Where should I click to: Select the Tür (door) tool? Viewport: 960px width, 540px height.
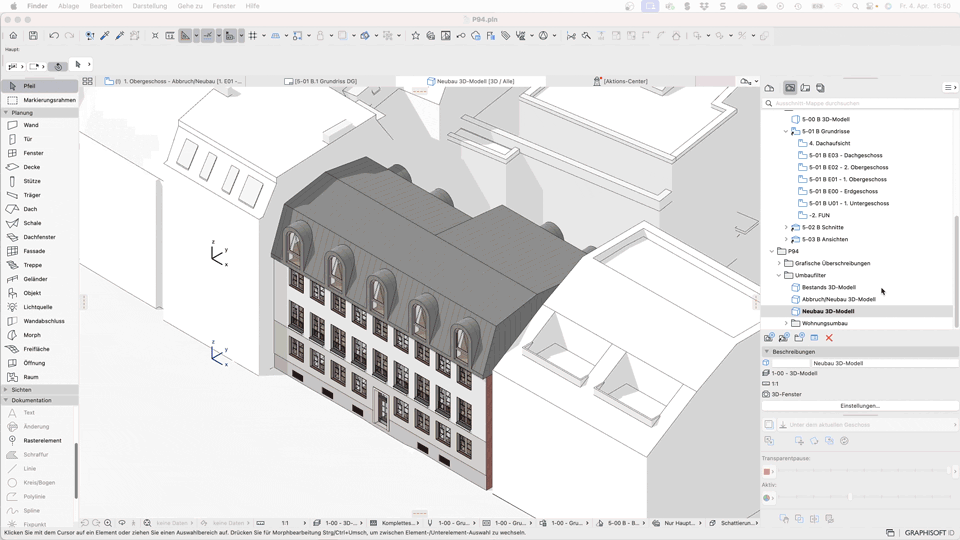pyautogui.click(x=39, y=139)
